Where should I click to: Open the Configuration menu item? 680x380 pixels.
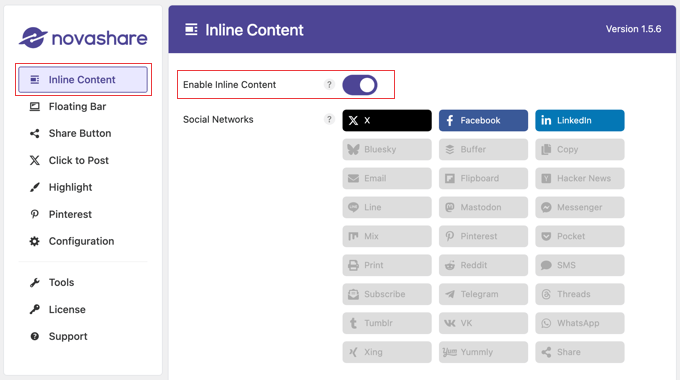pyautogui.click(x=83, y=241)
